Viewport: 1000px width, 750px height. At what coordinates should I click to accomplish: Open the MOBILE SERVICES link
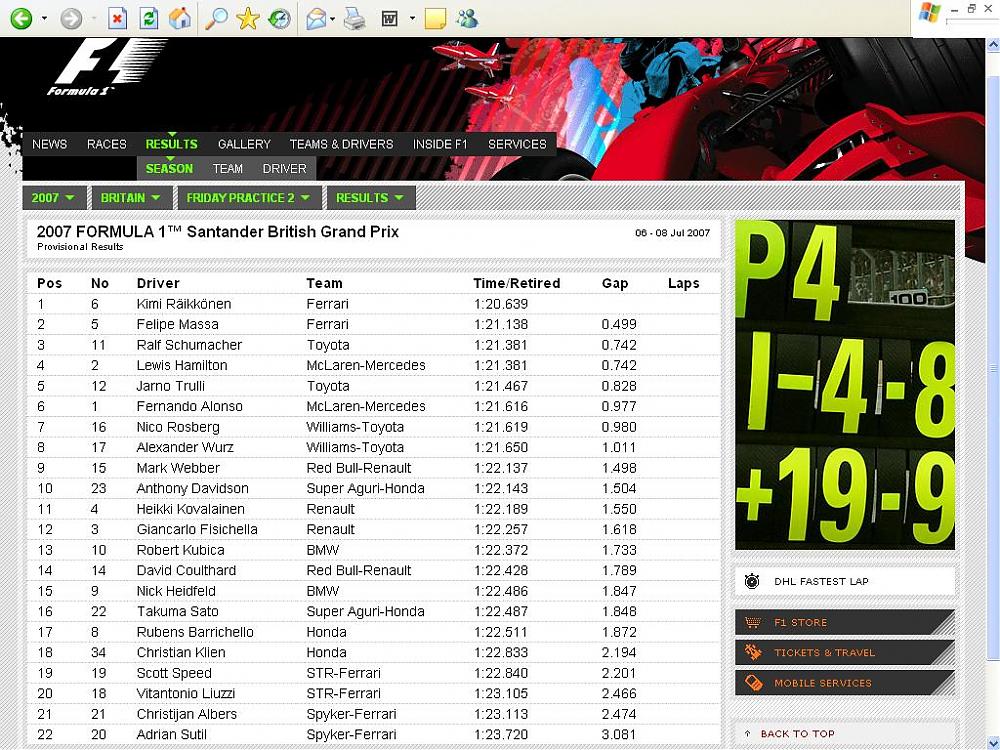(x=845, y=682)
